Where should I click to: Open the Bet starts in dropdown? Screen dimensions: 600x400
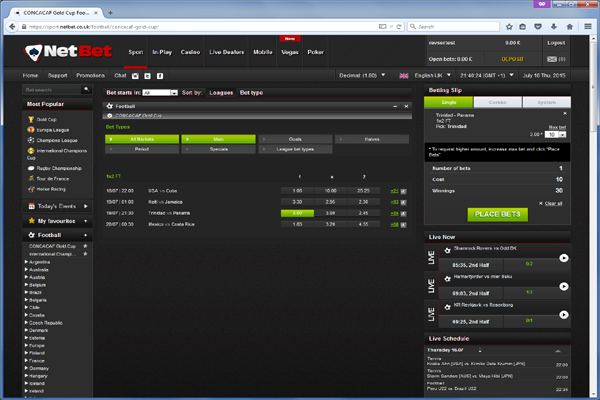[160, 93]
